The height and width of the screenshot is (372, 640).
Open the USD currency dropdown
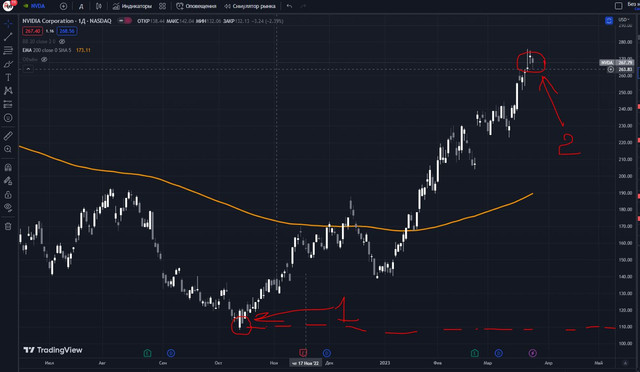coord(624,20)
